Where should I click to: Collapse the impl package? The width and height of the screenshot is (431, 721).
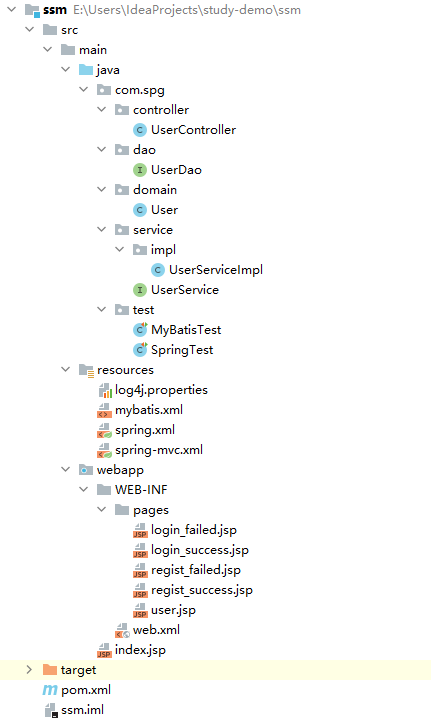(x=120, y=249)
